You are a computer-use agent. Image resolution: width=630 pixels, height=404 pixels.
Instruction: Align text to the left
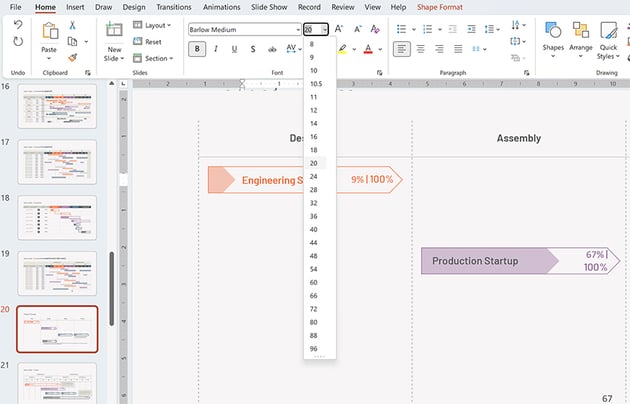click(x=402, y=48)
